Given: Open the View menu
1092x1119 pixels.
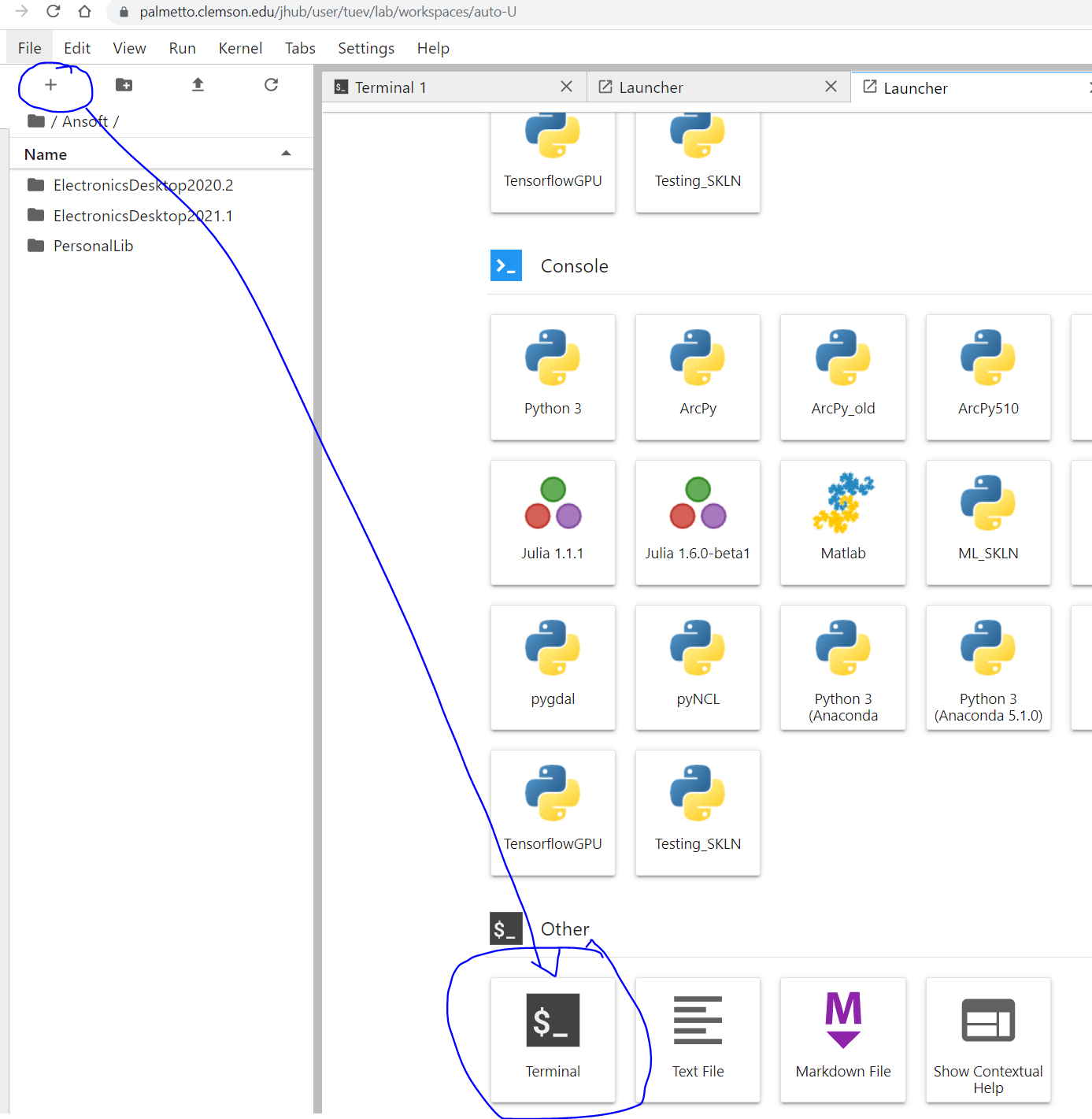Looking at the screenshot, I should 129,48.
